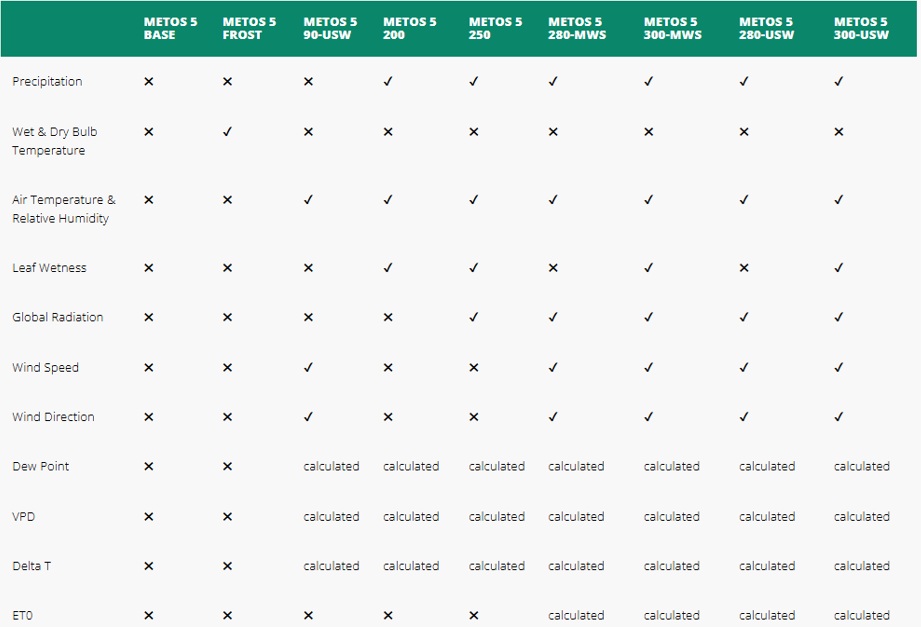Click the Wind Speed row label
Screen dimensions: 921x627
[x=45, y=367]
